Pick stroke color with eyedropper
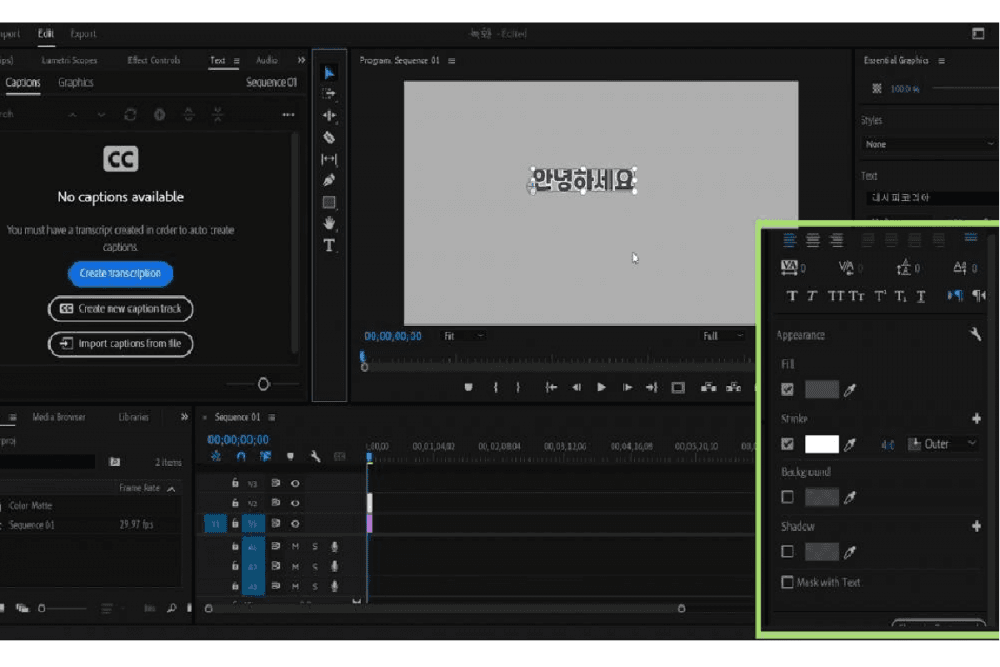This screenshot has width=1000, height=667. pyautogui.click(x=849, y=444)
